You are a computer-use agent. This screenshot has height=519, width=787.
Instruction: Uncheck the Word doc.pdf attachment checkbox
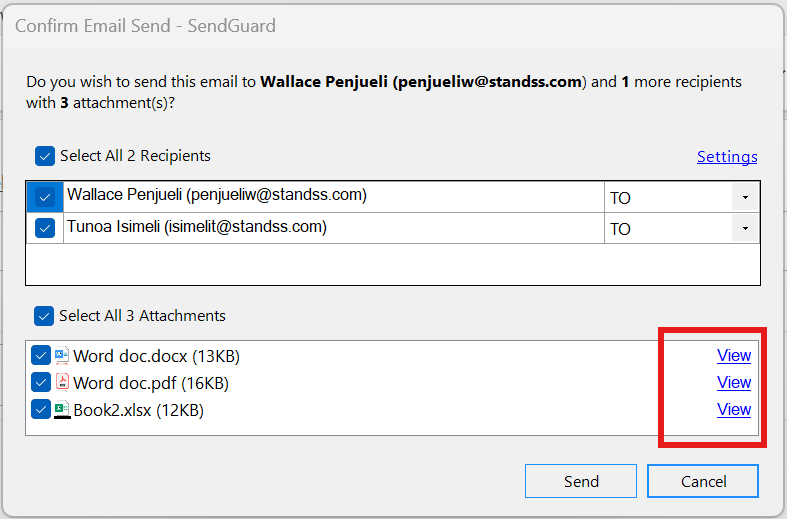click(x=41, y=382)
